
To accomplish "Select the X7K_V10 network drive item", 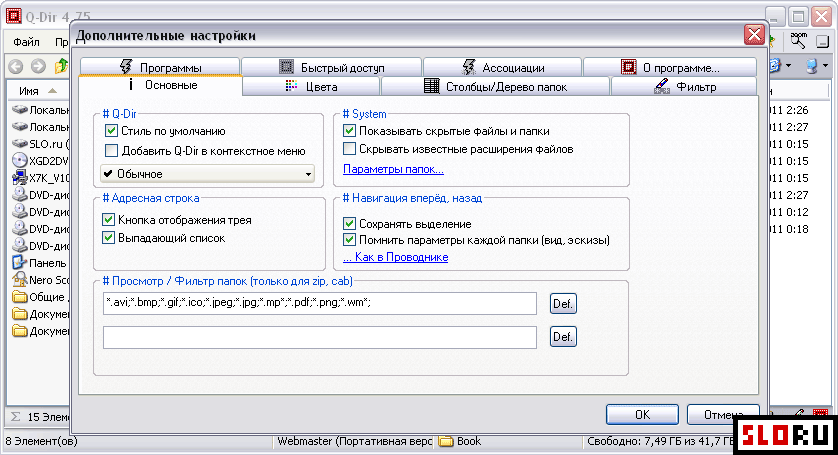I will coord(40,178).
